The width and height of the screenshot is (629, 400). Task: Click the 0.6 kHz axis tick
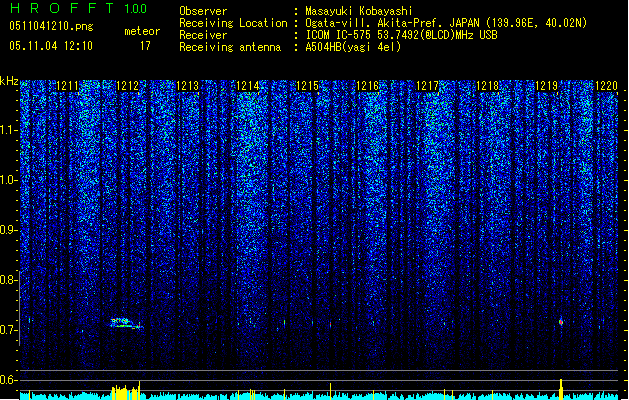(x=9, y=380)
